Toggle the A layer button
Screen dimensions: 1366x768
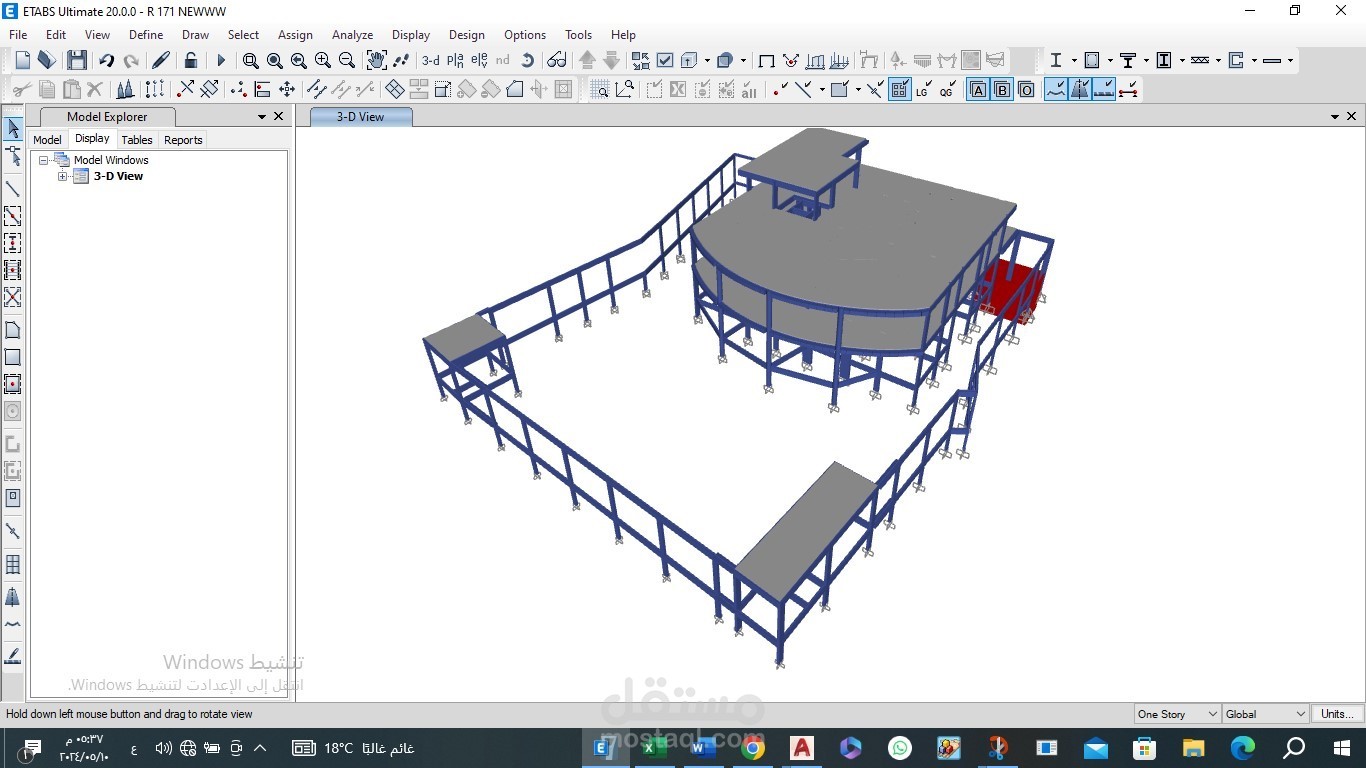pos(978,90)
